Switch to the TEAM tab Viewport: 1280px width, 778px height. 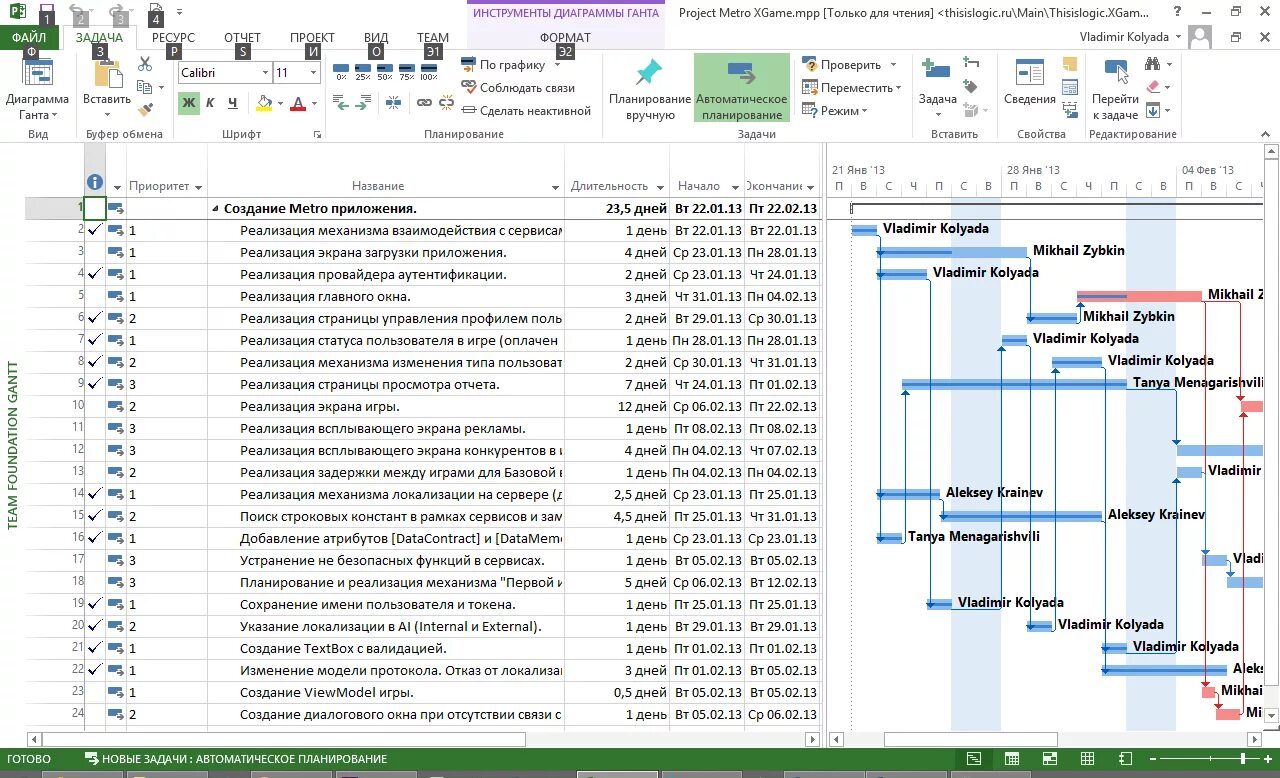433,37
